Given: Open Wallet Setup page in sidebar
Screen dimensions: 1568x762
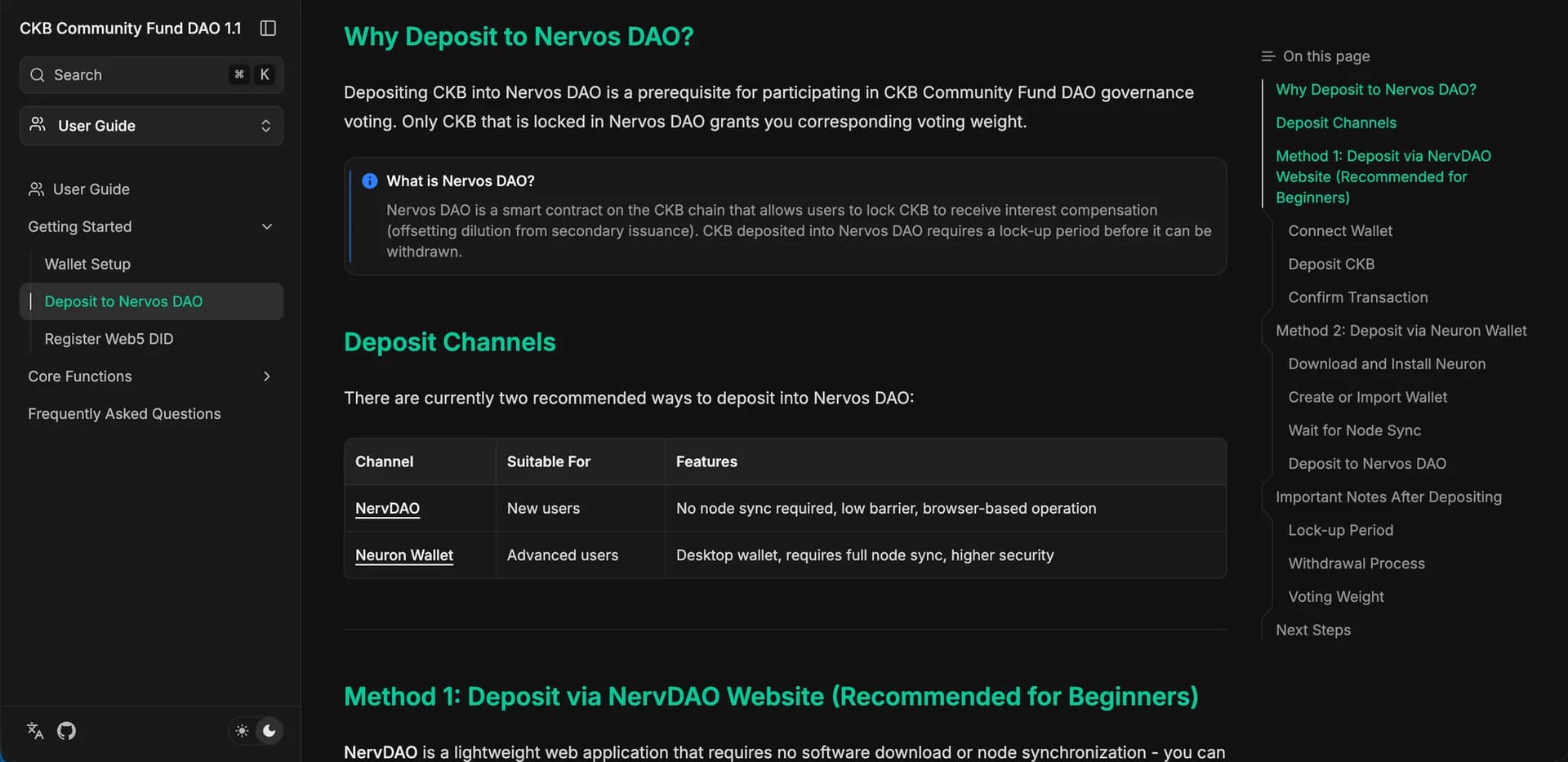Looking at the screenshot, I should [87, 265].
